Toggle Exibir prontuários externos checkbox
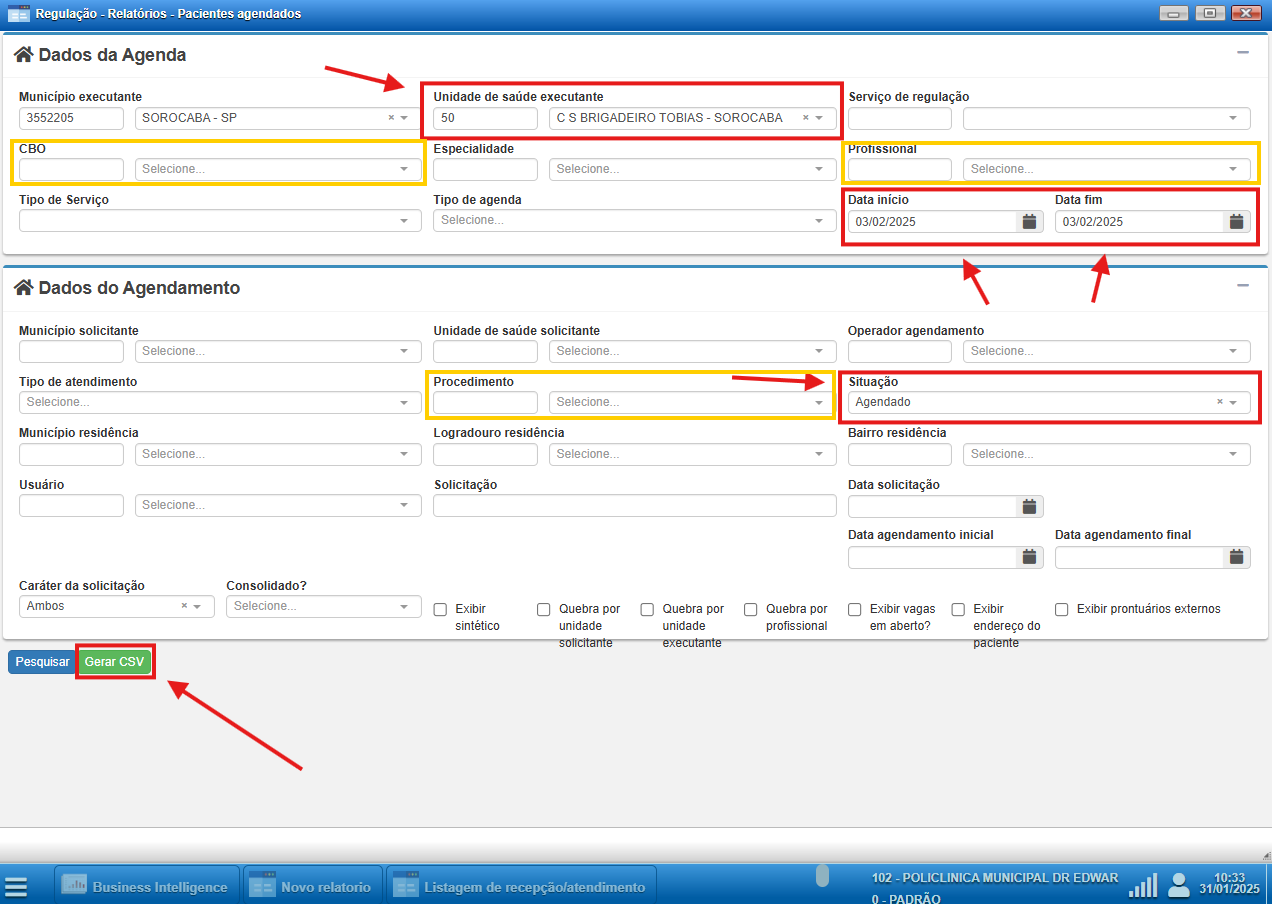This screenshot has height=904, width=1272. (1062, 609)
